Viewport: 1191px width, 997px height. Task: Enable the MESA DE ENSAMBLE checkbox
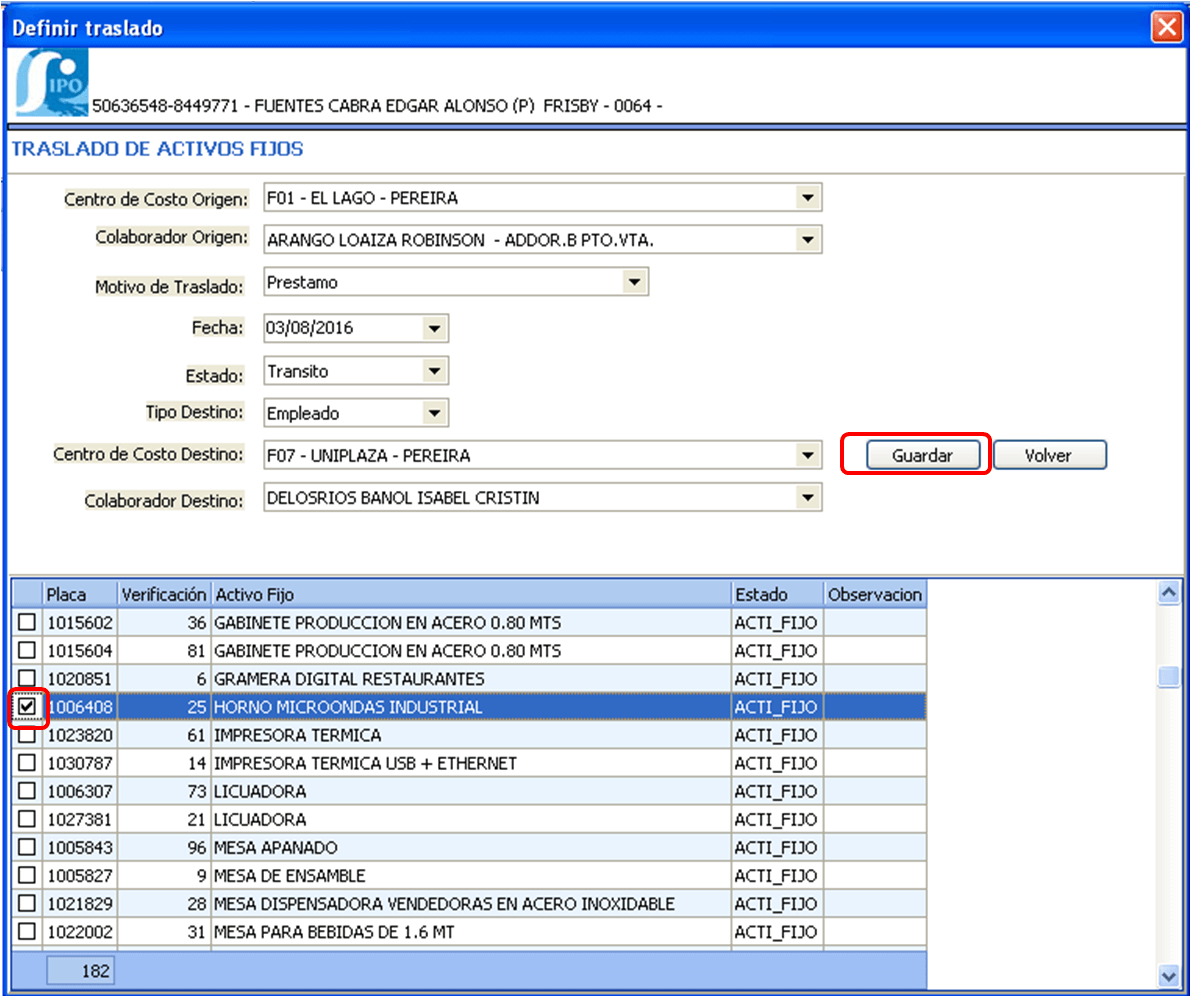coord(27,876)
